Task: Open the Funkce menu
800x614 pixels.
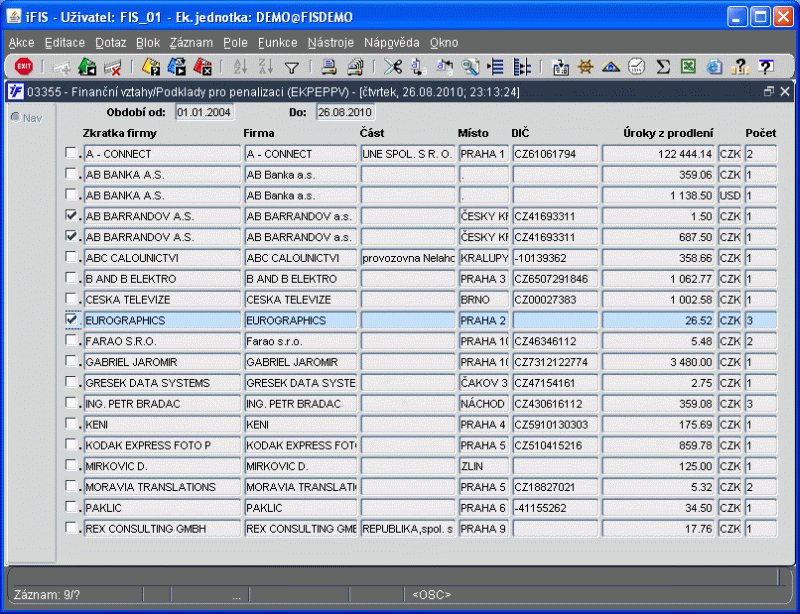Action: [278, 43]
